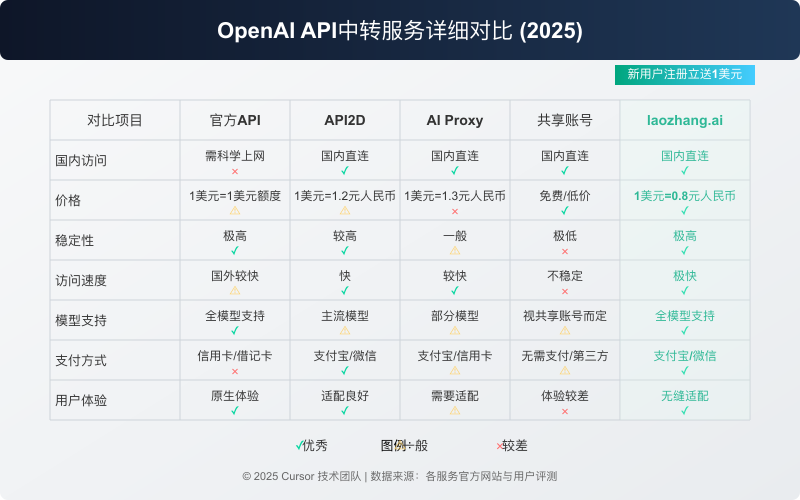Click the green check under 极快
800x500 pixels.
coord(685,290)
